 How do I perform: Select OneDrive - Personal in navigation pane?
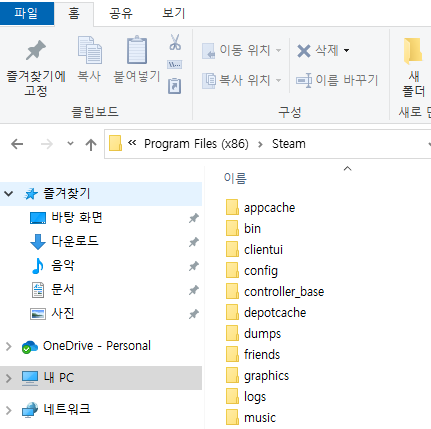point(97,346)
